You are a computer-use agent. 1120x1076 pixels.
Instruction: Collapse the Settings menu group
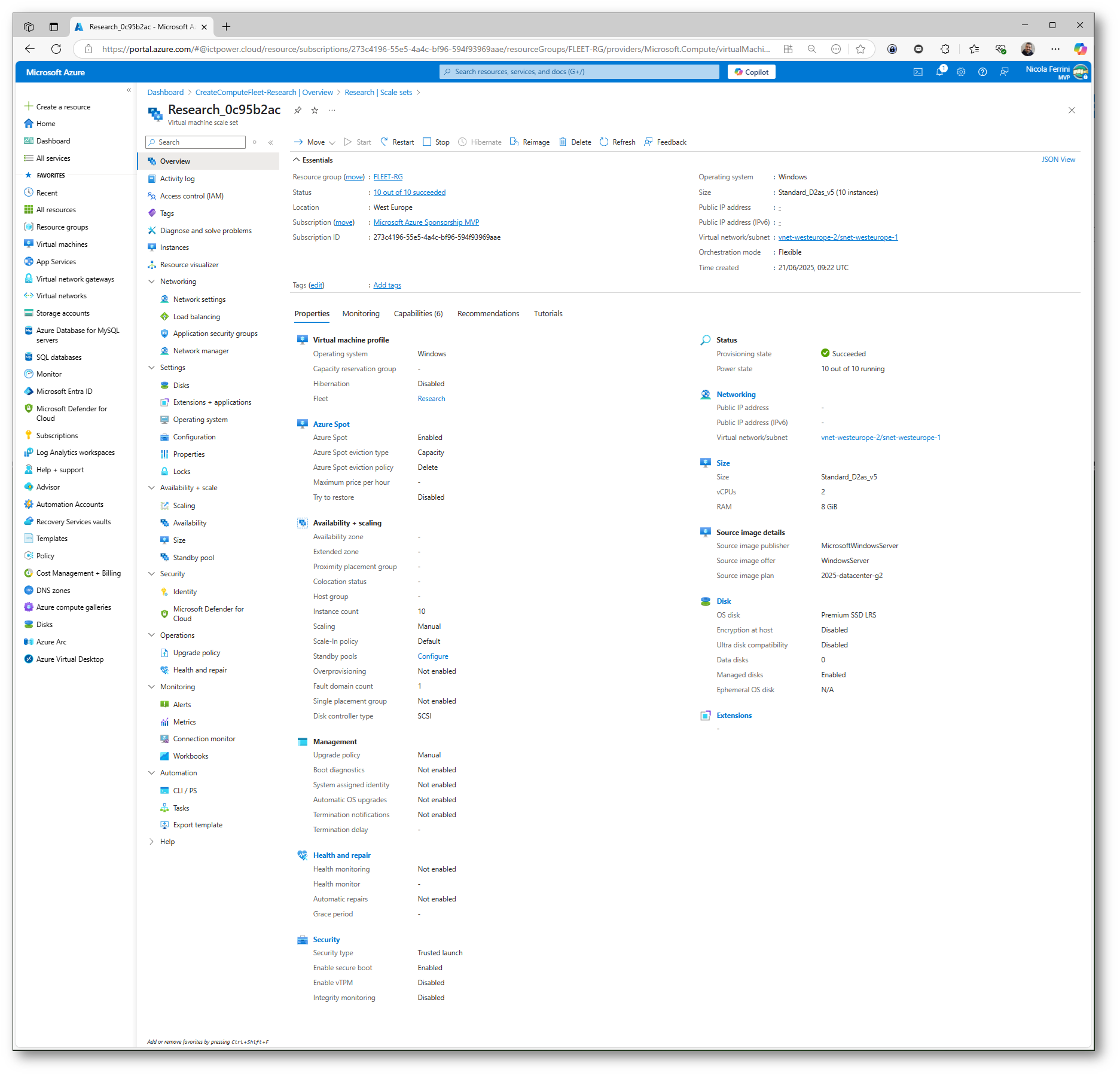point(151,368)
